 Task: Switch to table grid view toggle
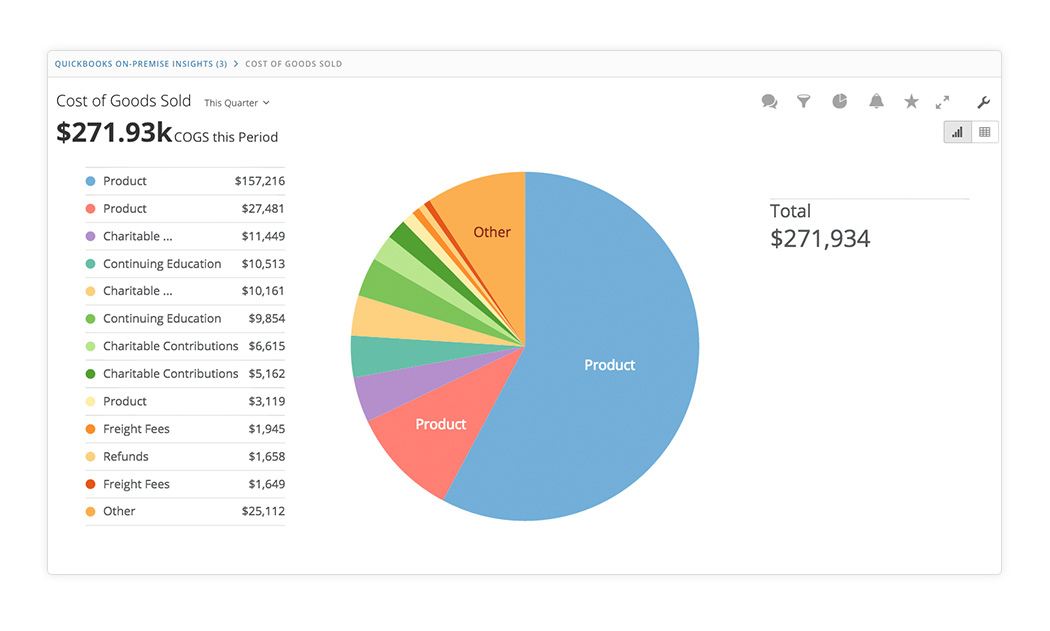(985, 132)
